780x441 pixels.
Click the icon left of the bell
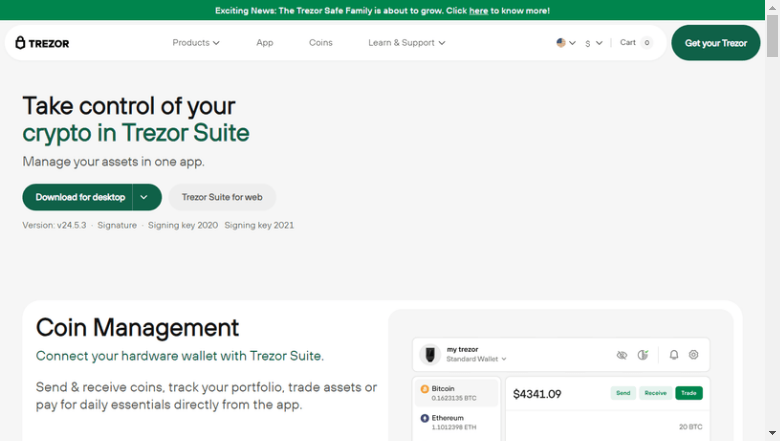pos(643,355)
